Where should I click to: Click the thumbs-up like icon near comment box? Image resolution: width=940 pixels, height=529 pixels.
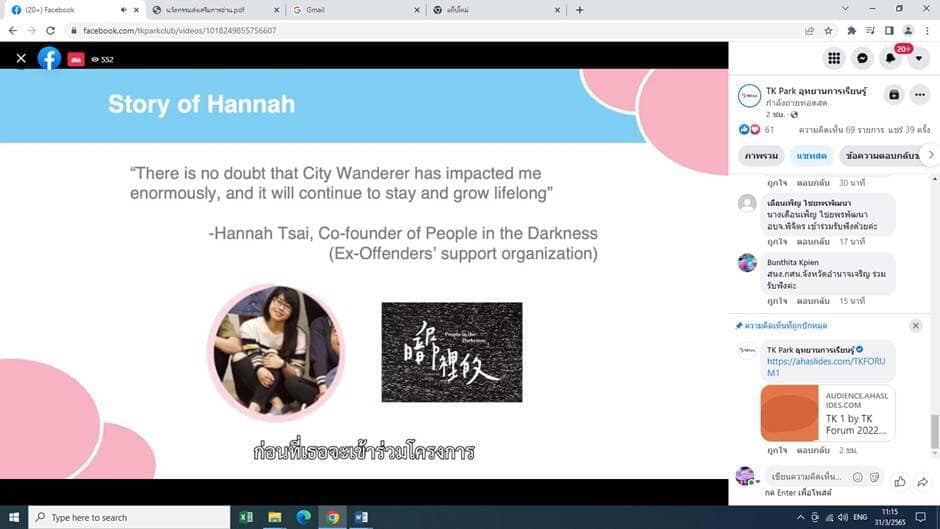tap(900, 481)
